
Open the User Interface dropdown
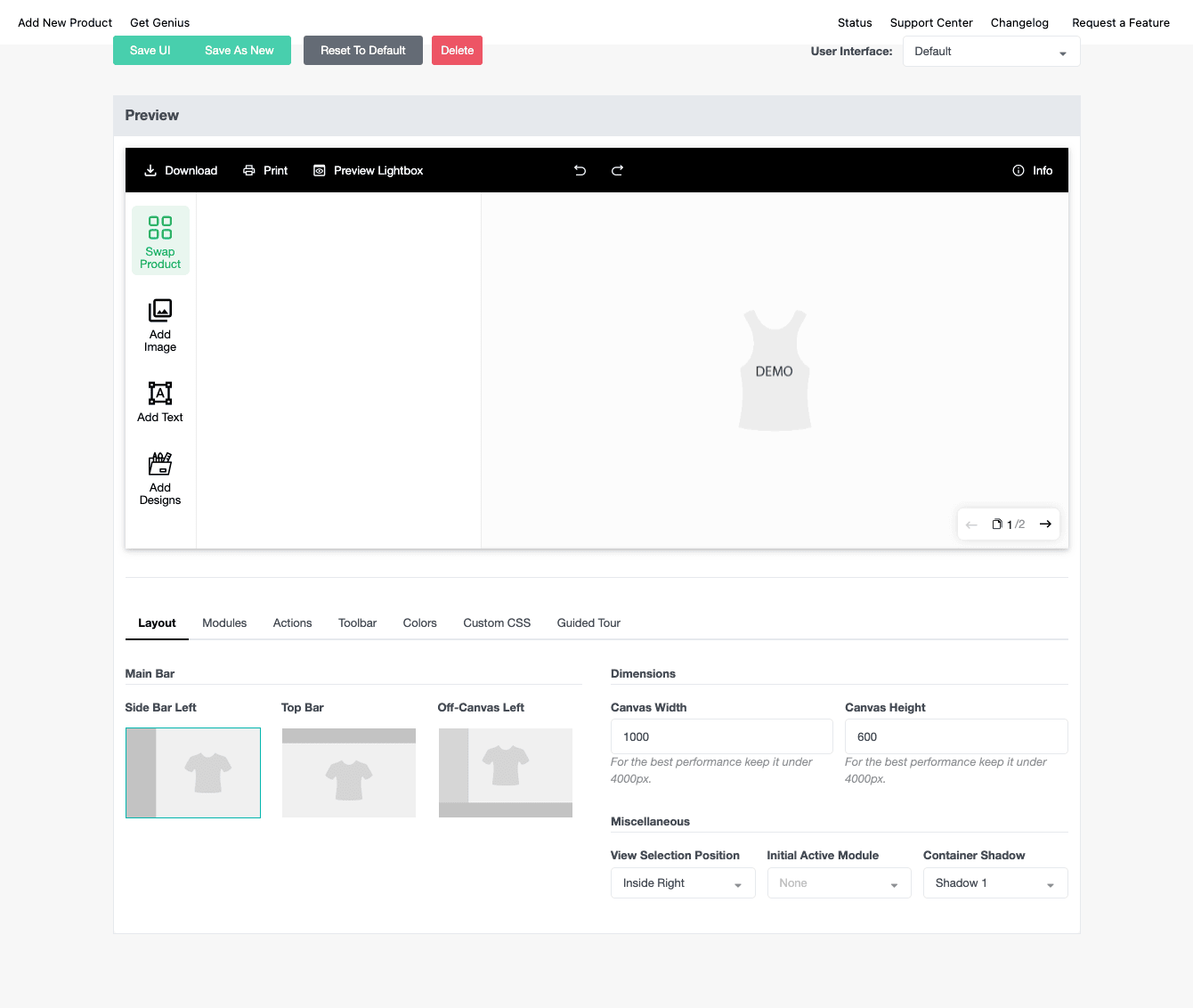(991, 52)
